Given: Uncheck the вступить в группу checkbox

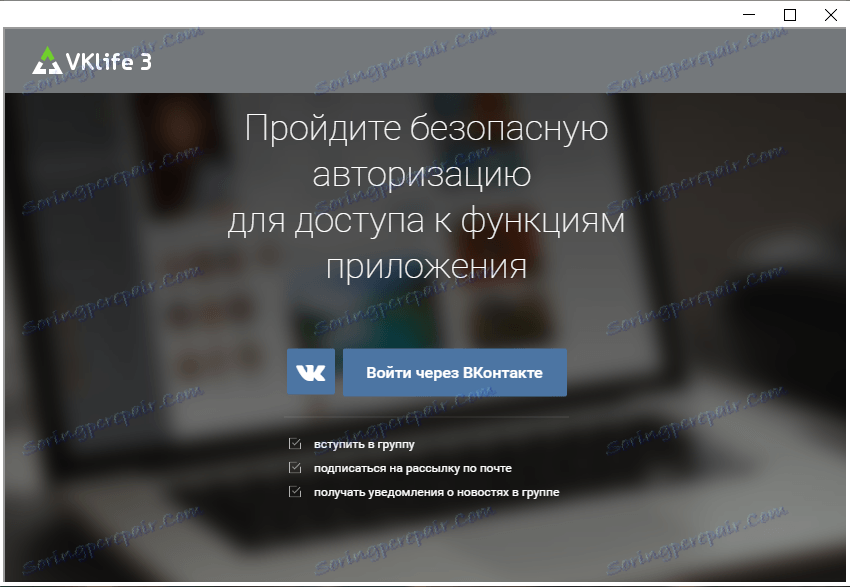Looking at the screenshot, I should click(295, 444).
